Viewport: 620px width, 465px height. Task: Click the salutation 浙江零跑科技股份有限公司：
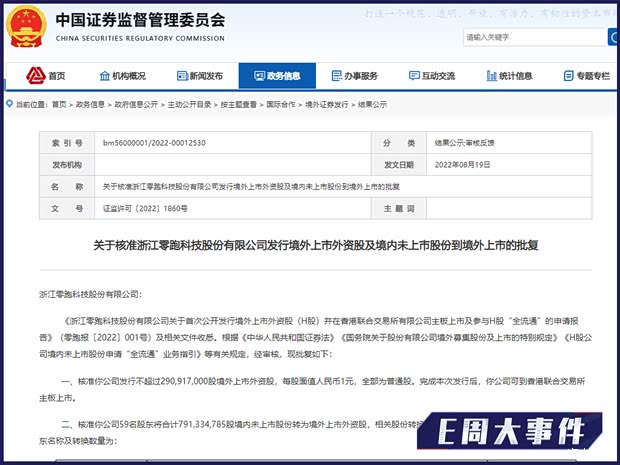tap(90, 294)
